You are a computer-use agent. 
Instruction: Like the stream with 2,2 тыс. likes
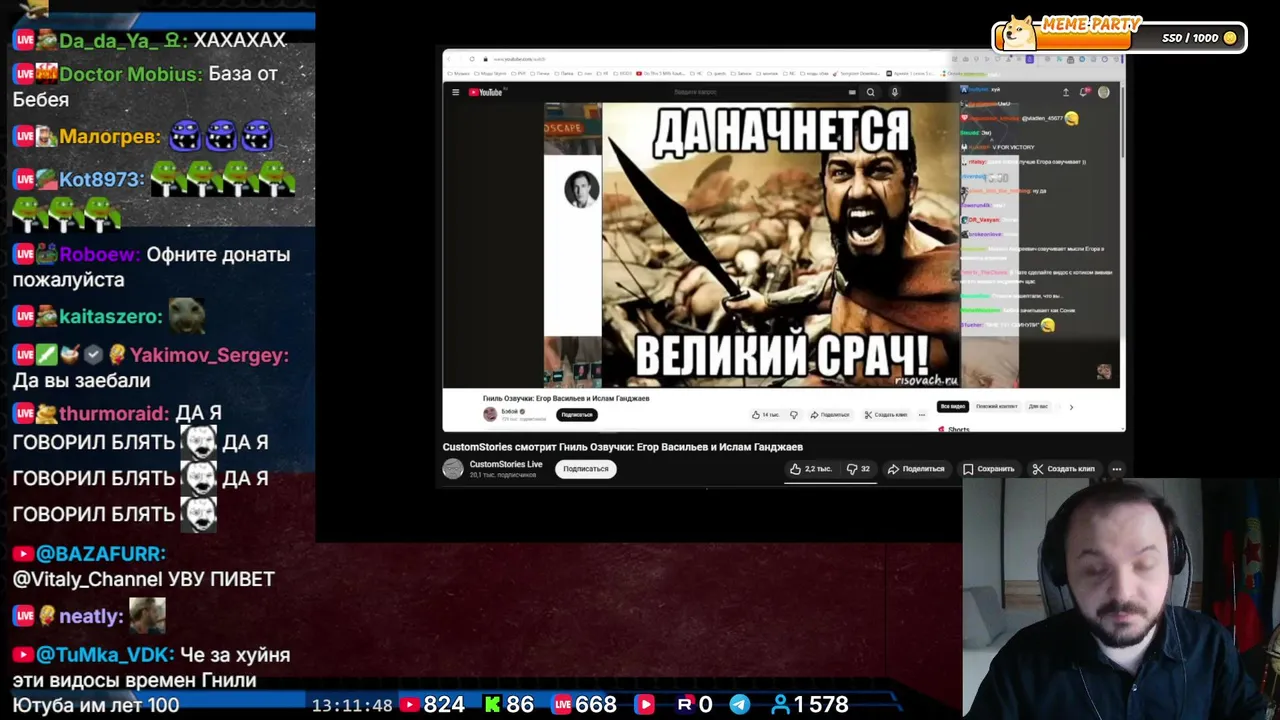pos(810,469)
